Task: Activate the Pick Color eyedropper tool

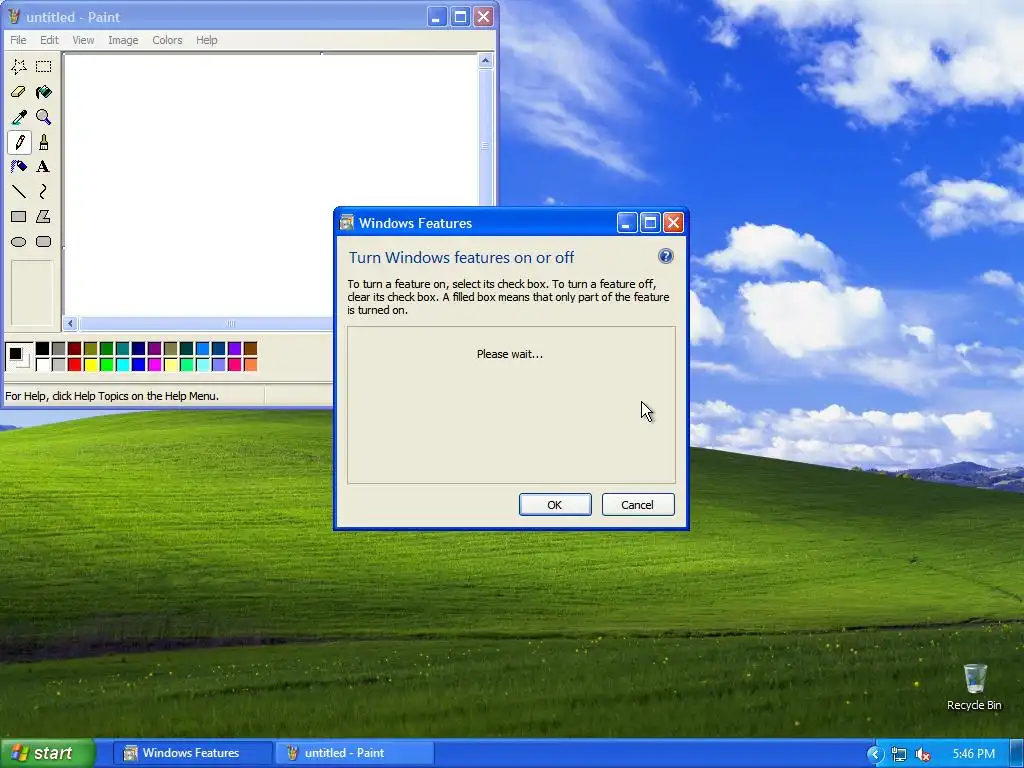Action: tap(18, 117)
